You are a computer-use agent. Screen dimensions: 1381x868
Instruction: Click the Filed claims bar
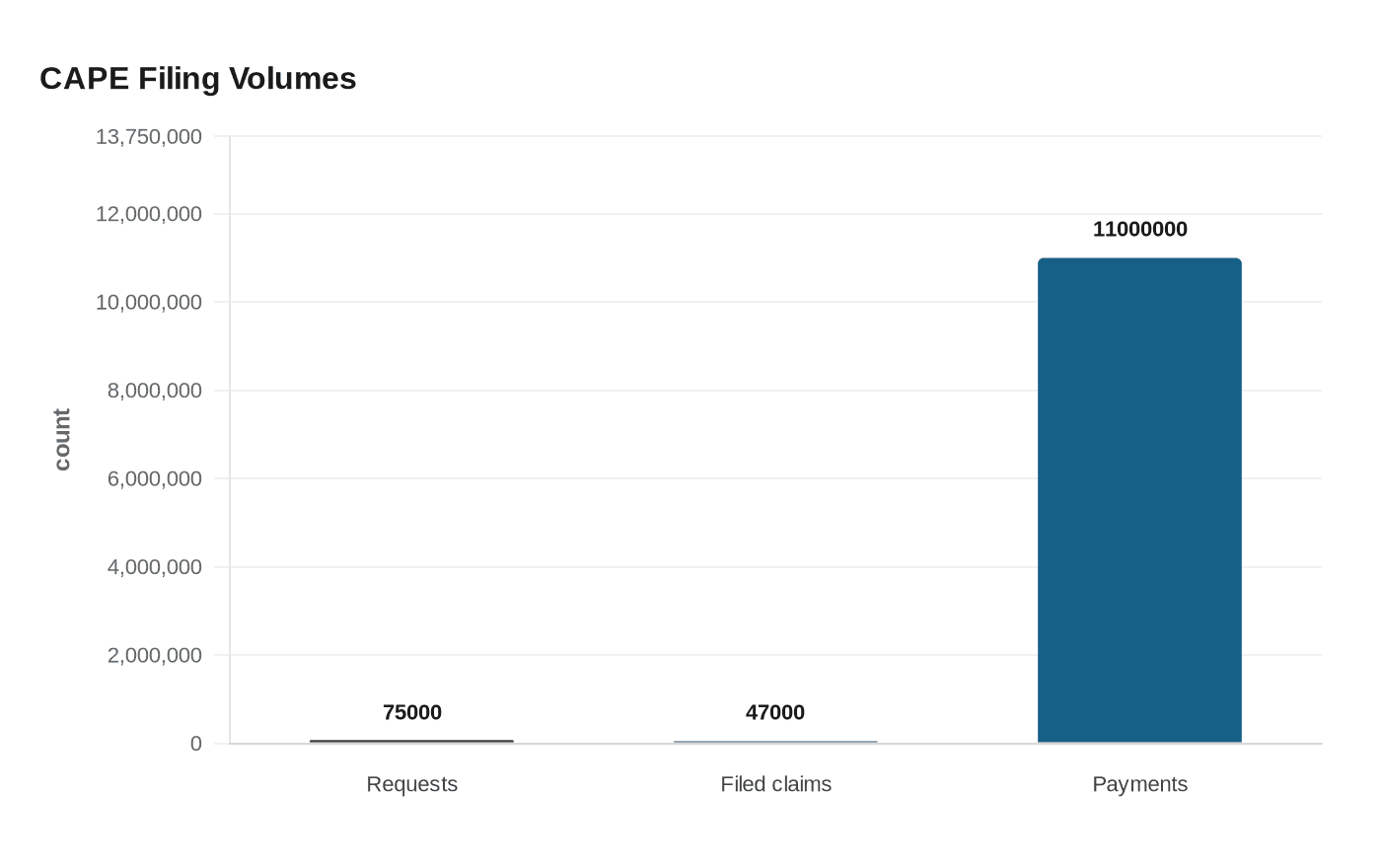coord(775,740)
